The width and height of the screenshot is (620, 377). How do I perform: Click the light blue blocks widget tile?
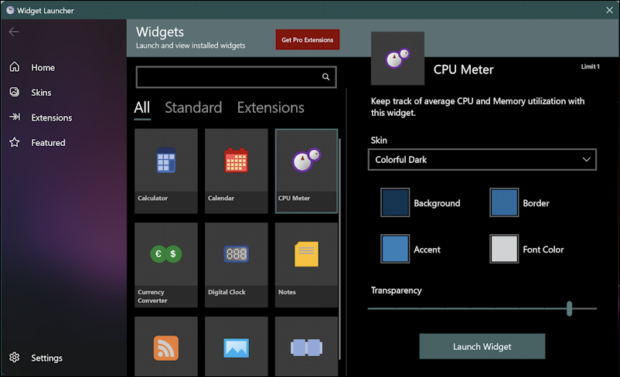[x=306, y=347]
